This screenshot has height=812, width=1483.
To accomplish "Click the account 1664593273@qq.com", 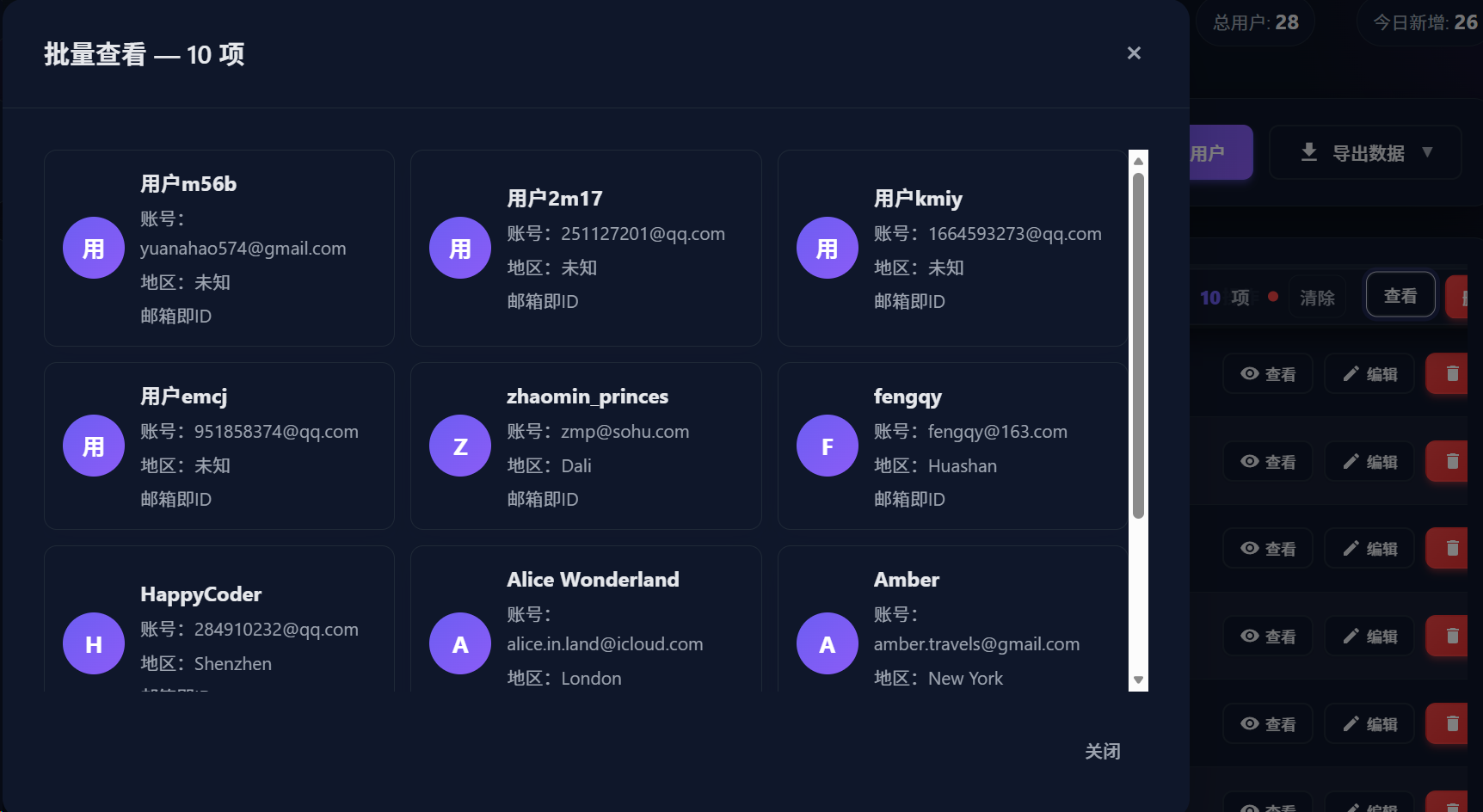I will coord(1015,233).
